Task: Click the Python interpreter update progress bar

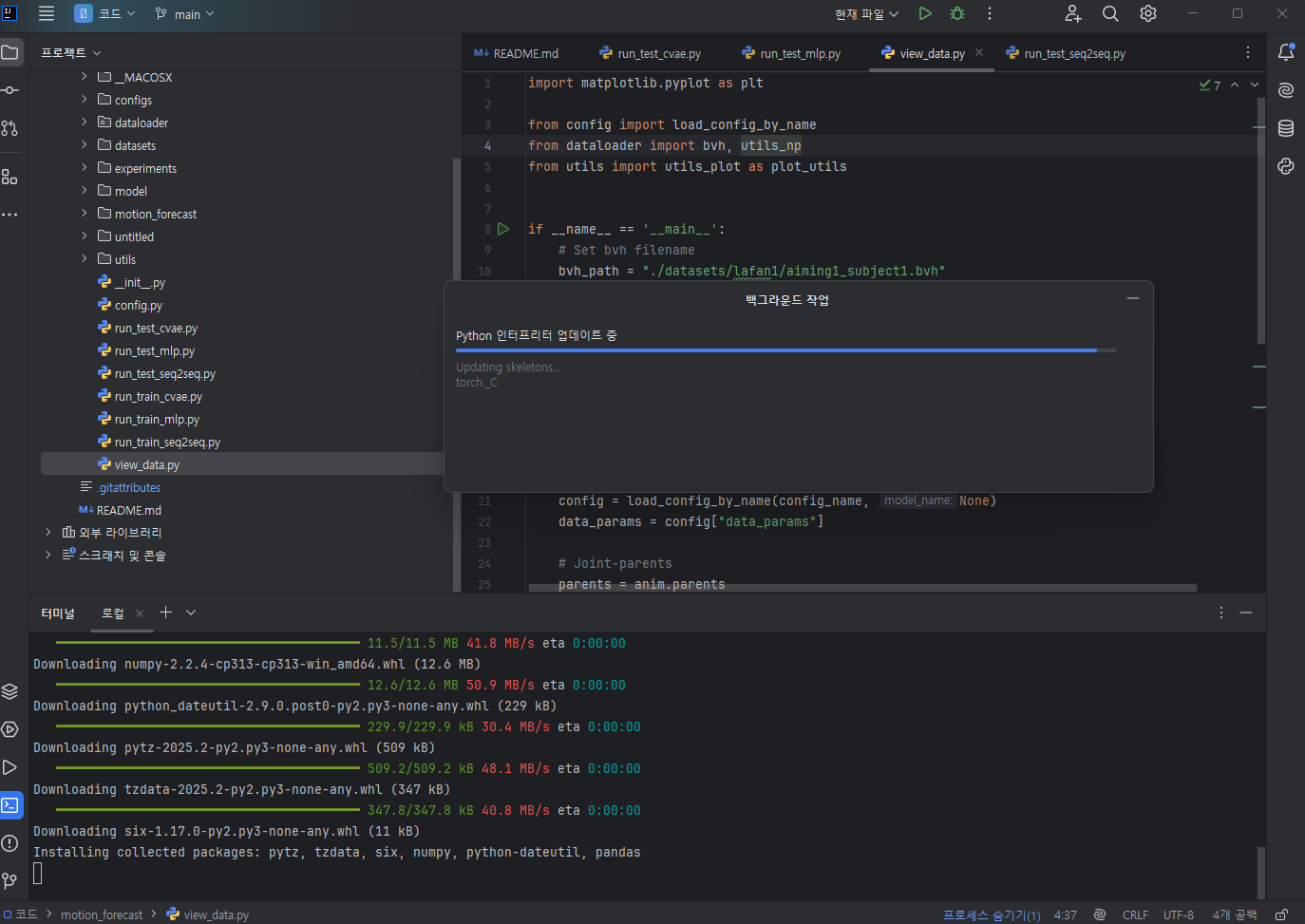Action: (786, 350)
